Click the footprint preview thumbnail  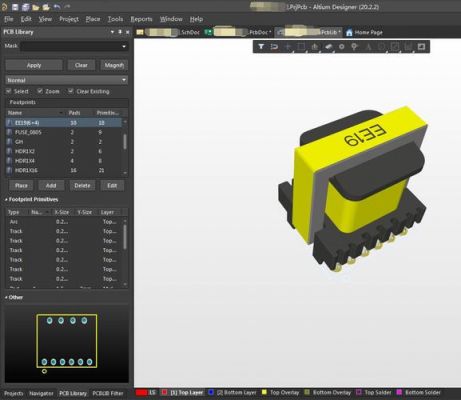pos(67,343)
